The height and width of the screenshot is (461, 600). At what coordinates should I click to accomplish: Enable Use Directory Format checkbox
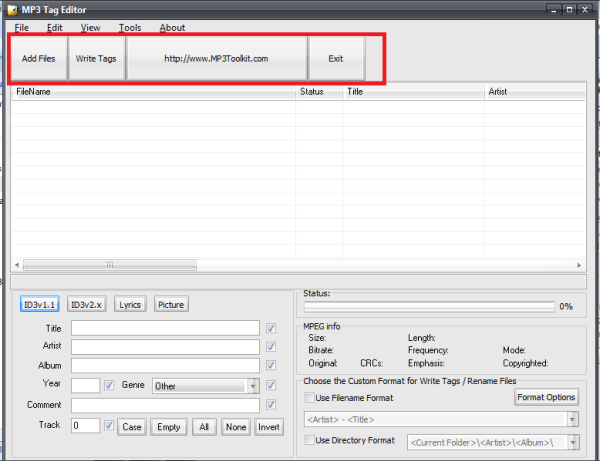click(309, 440)
